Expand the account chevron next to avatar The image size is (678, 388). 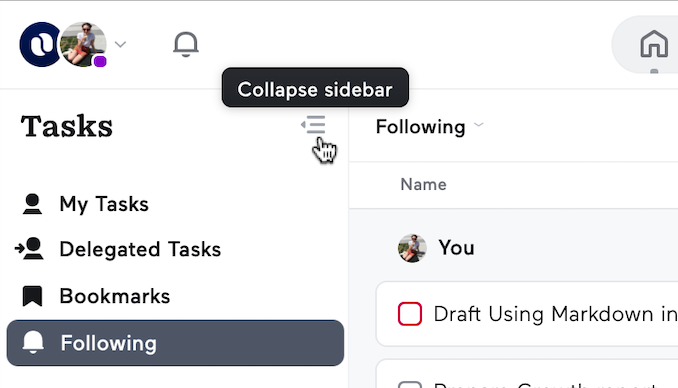click(x=121, y=44)
